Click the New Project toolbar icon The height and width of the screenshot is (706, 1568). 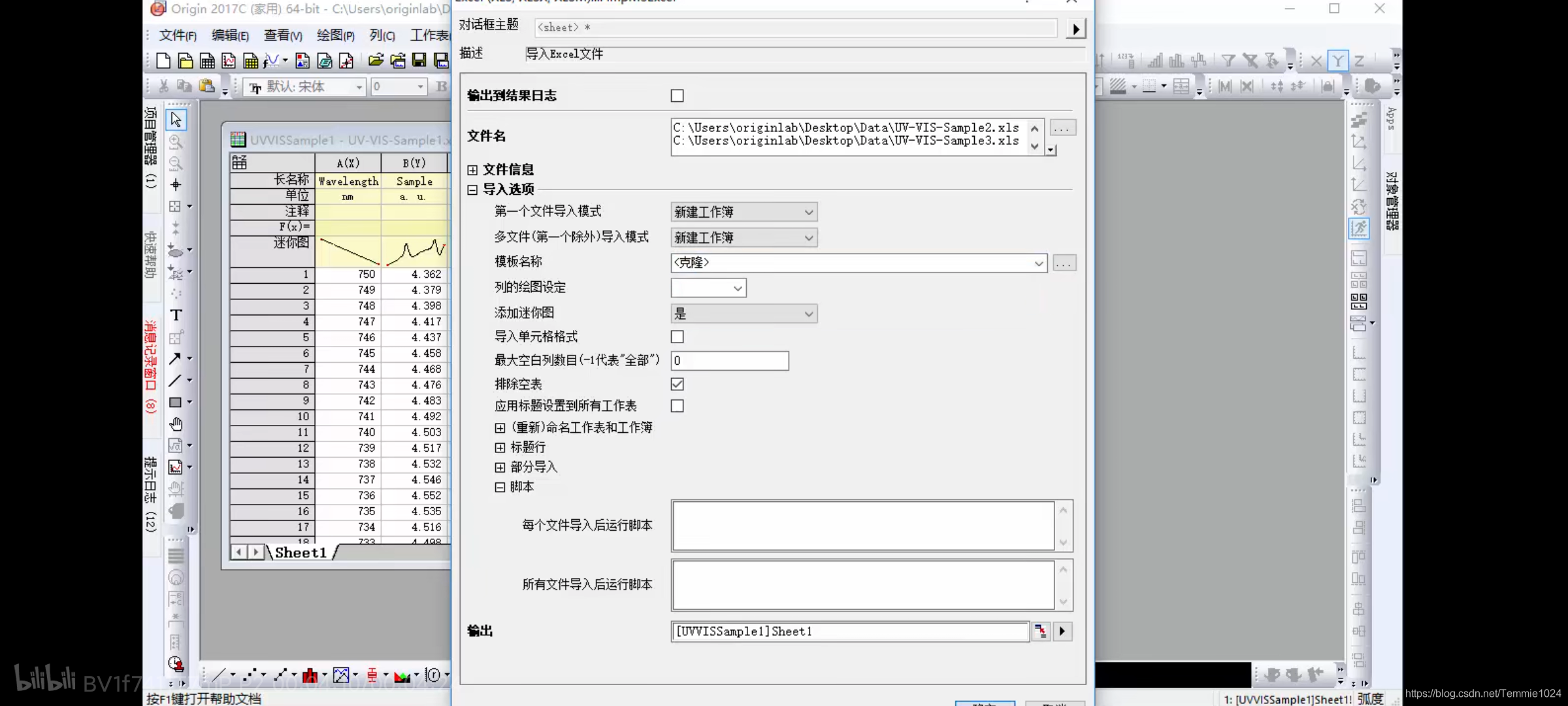[163, 61]
